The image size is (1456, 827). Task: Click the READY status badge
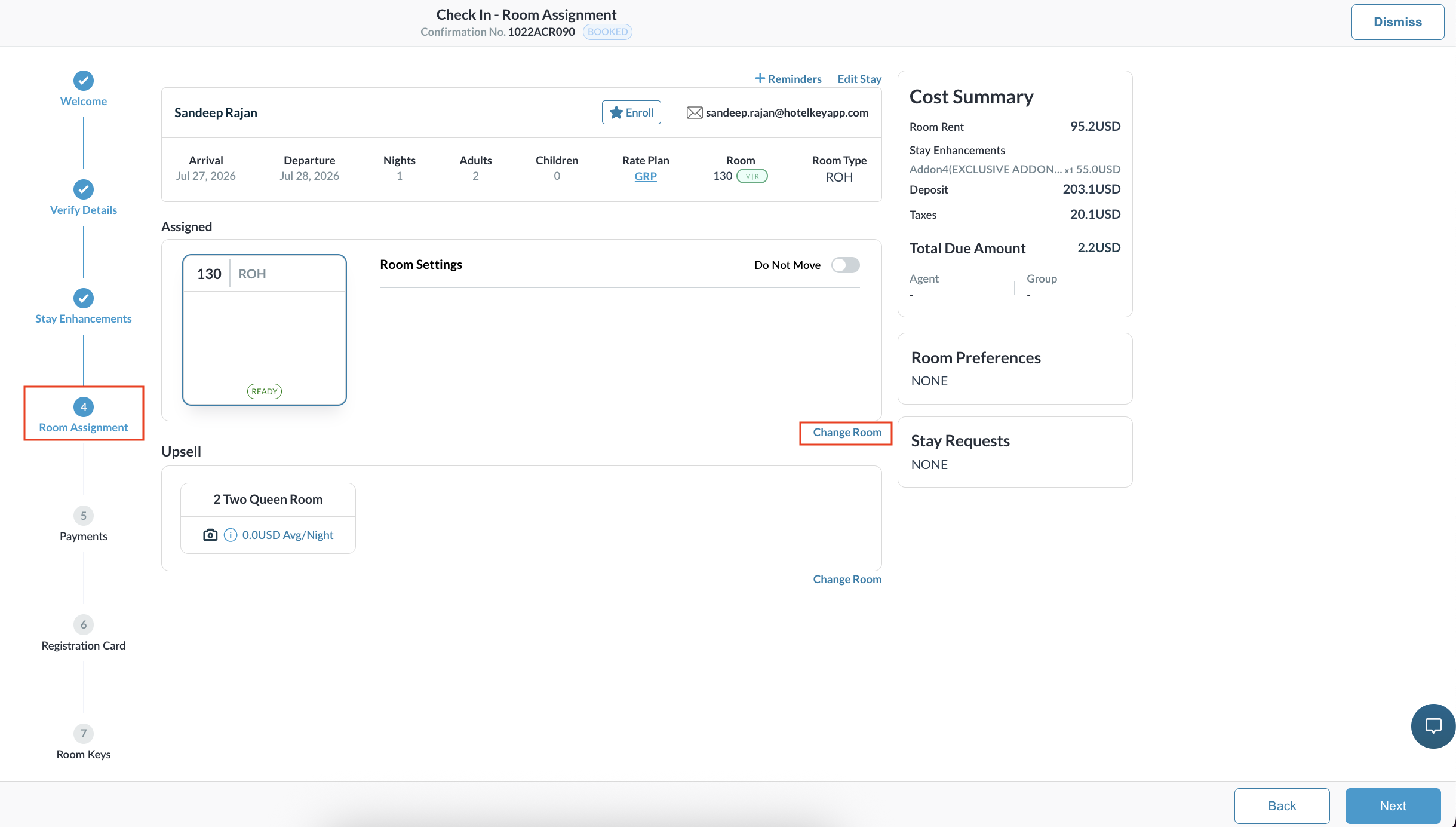tap(265, 391)
